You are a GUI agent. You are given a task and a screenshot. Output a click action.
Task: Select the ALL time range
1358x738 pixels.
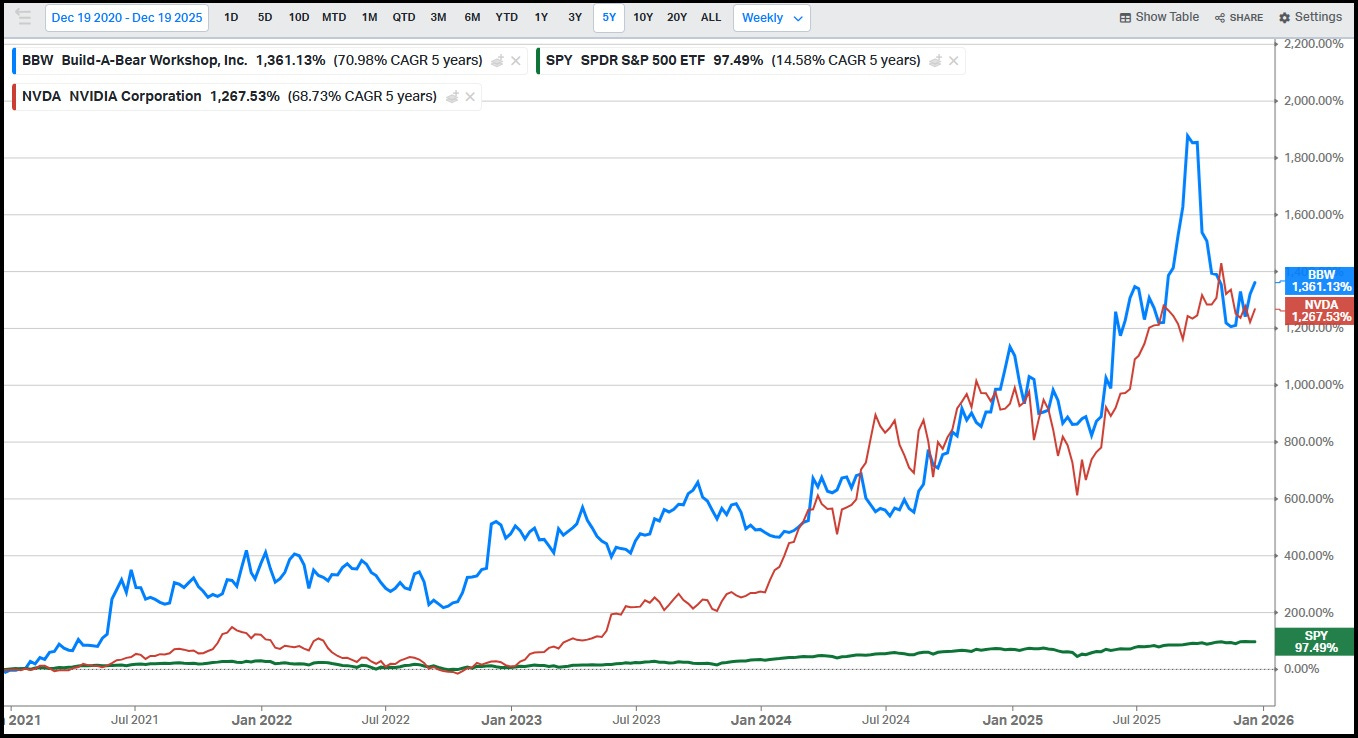(x=711, y=18)
